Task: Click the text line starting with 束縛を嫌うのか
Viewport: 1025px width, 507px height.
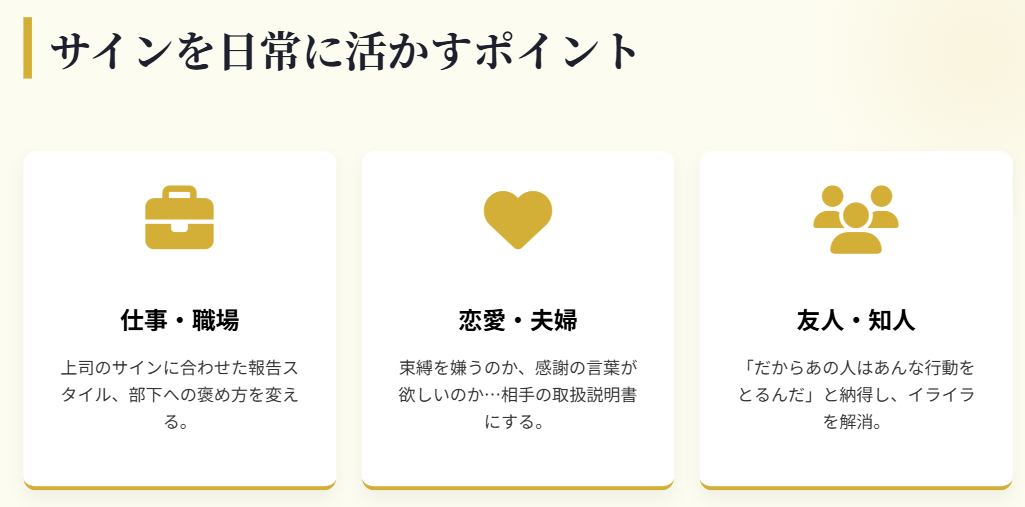Action: click(x=518, y=367)
